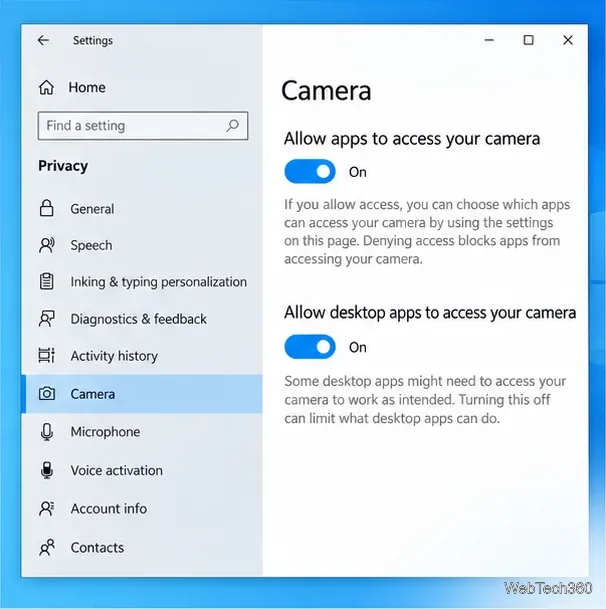Screen dimensions: 606x609
Task: Close the Settings window
Action: (x=568, y=40)
